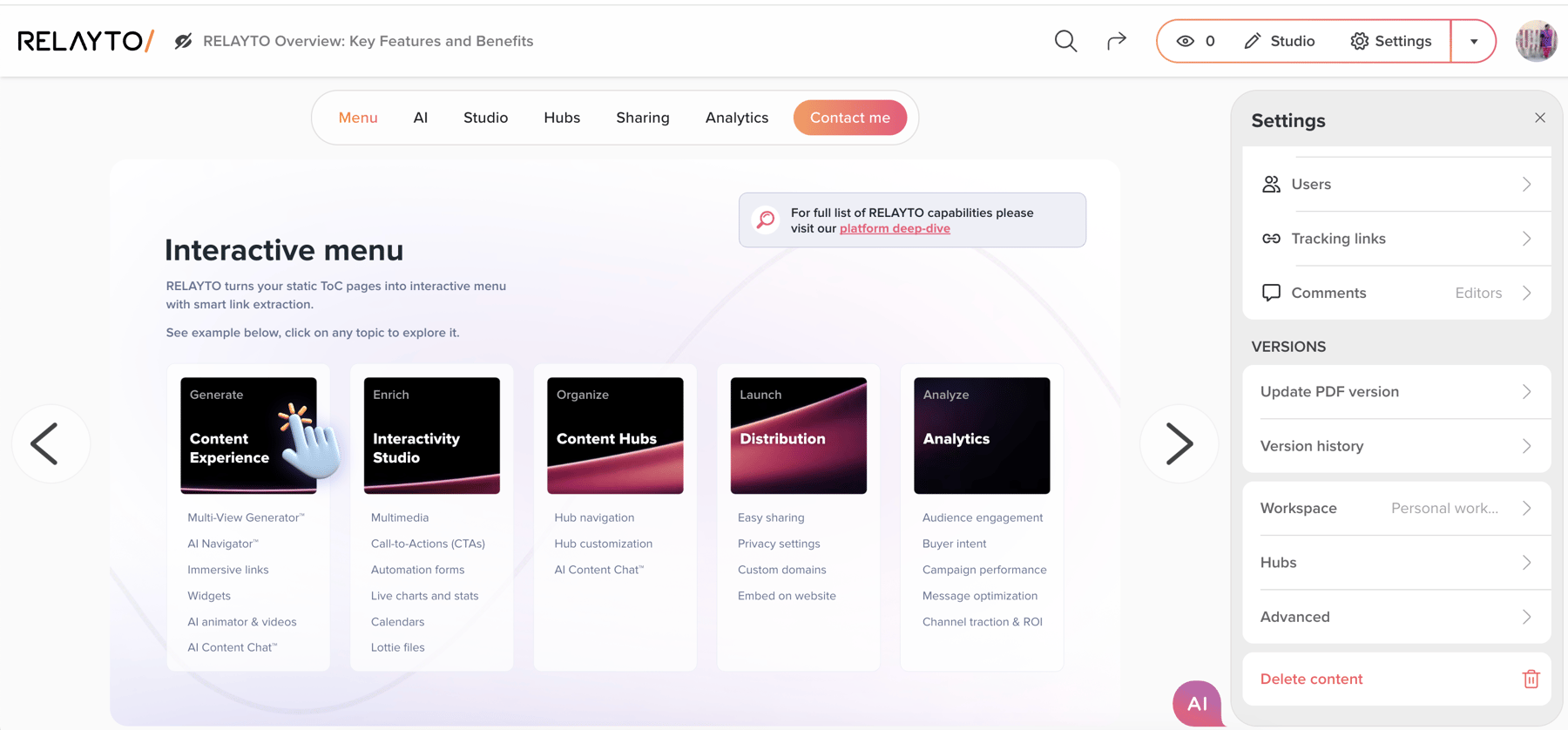Click Automation forms item

[418, 570]
